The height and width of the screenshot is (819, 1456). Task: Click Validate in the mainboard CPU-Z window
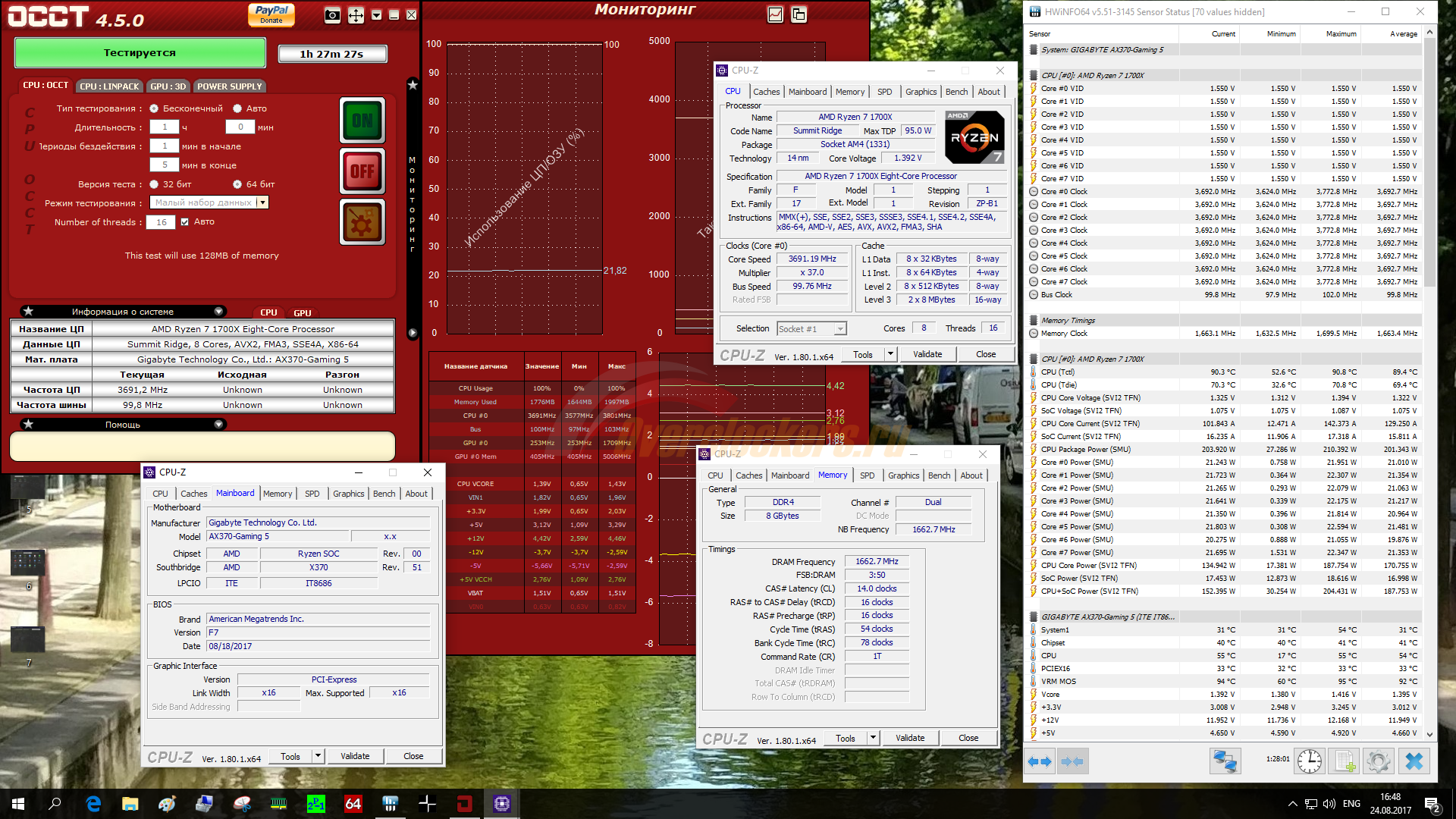(x=355, y=756)
